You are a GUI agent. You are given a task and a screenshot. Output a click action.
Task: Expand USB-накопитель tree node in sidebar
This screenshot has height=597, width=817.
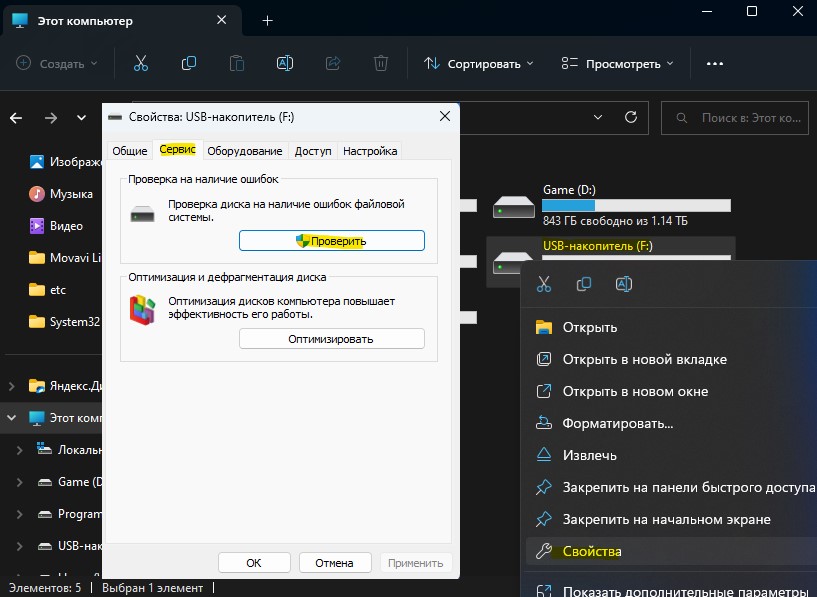19,546
